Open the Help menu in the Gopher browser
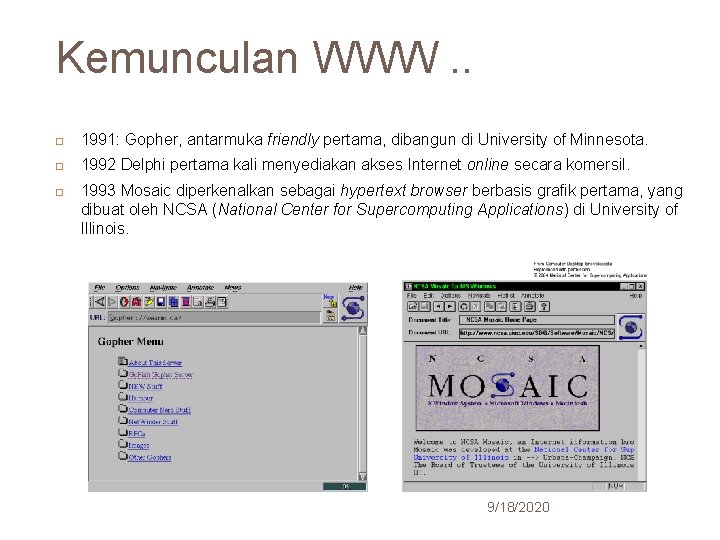 (x=356, y=288)
